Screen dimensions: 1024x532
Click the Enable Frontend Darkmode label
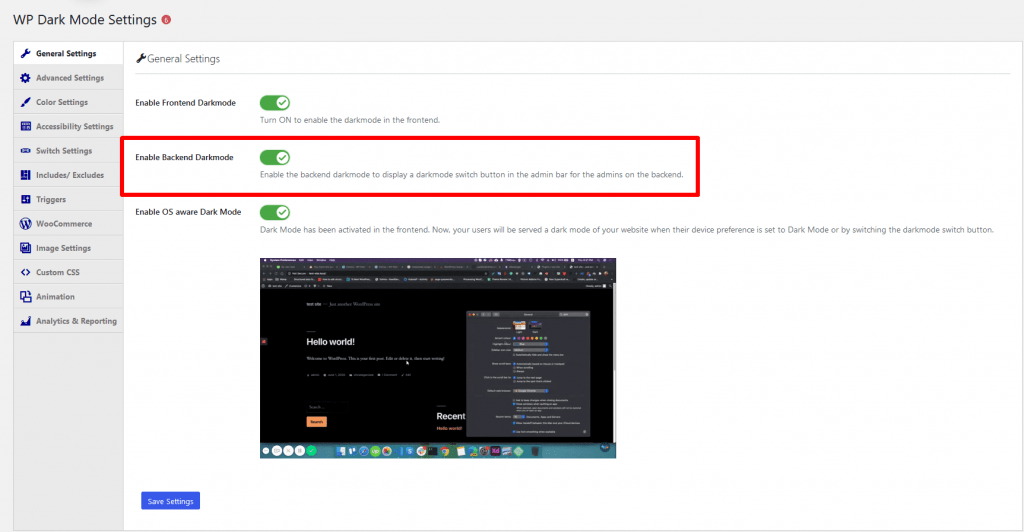(185, 102)
